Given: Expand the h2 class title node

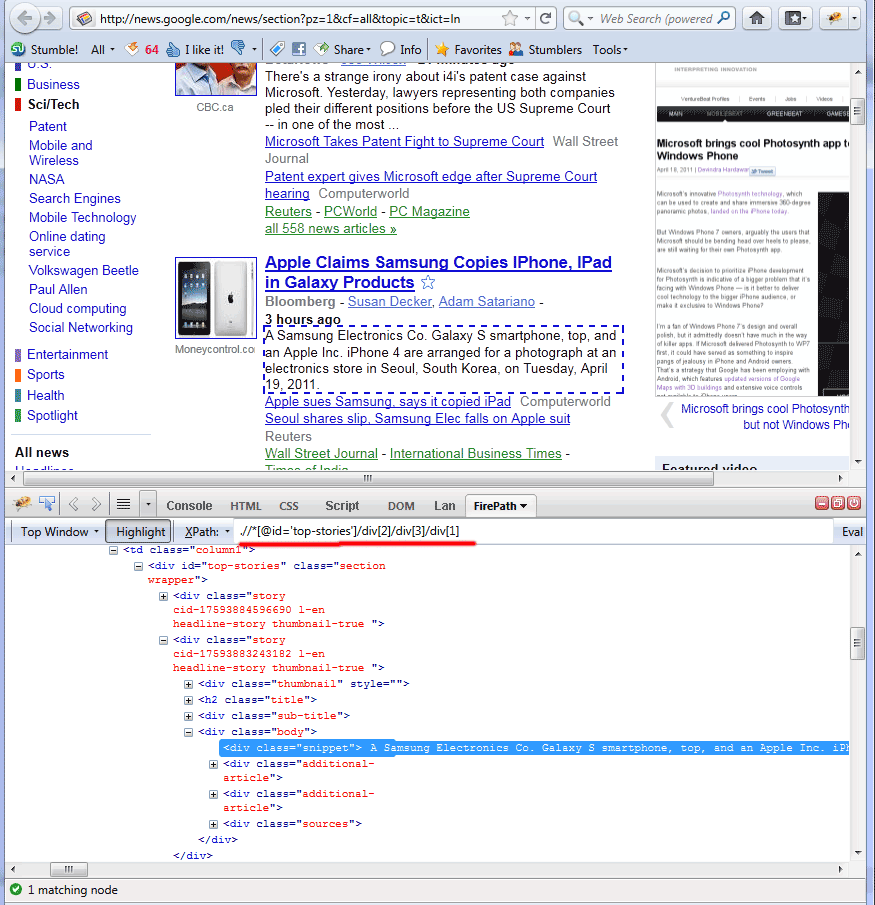Looking at the screenshot, I should click(188, 700).
